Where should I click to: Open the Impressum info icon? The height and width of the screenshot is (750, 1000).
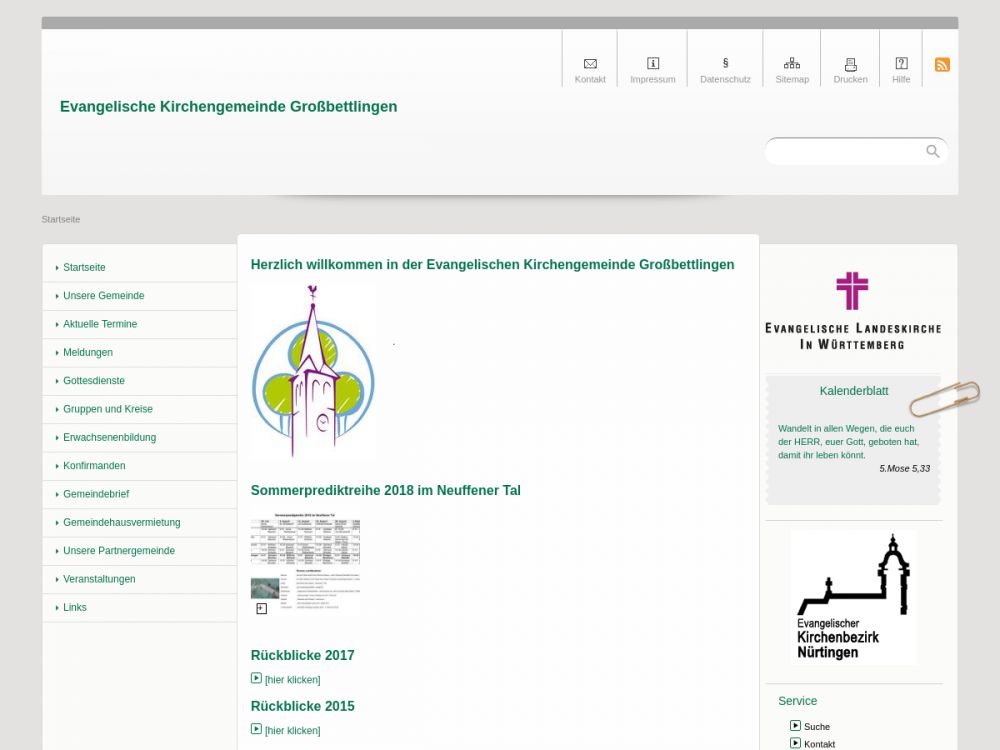[x=653, y=64]
